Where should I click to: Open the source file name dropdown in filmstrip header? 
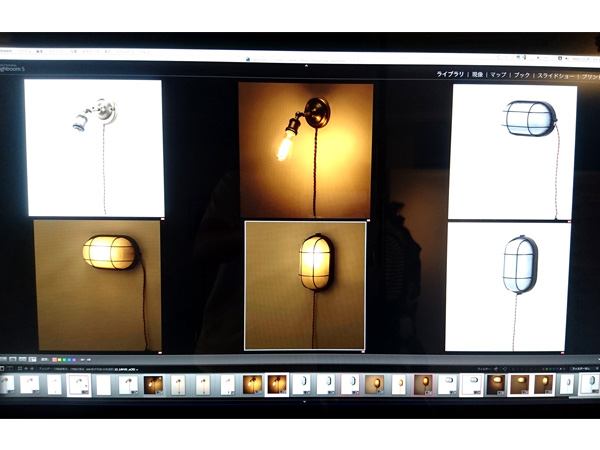coord(127,369)
